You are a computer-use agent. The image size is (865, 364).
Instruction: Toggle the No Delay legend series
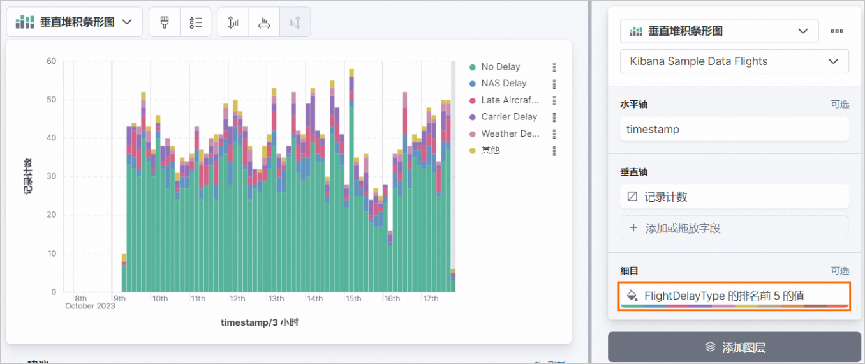(500, 67)
